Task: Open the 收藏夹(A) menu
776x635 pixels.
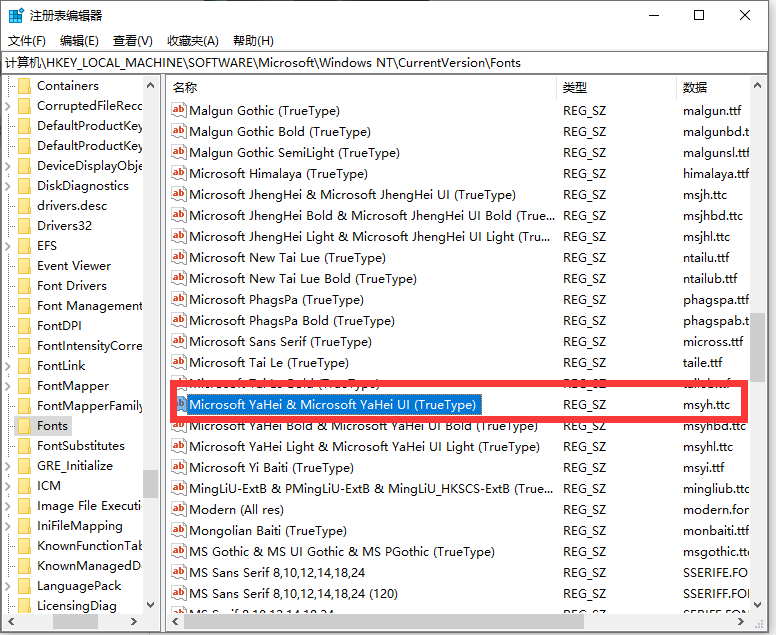Action: pyautogui.click(x=193, y=41)
